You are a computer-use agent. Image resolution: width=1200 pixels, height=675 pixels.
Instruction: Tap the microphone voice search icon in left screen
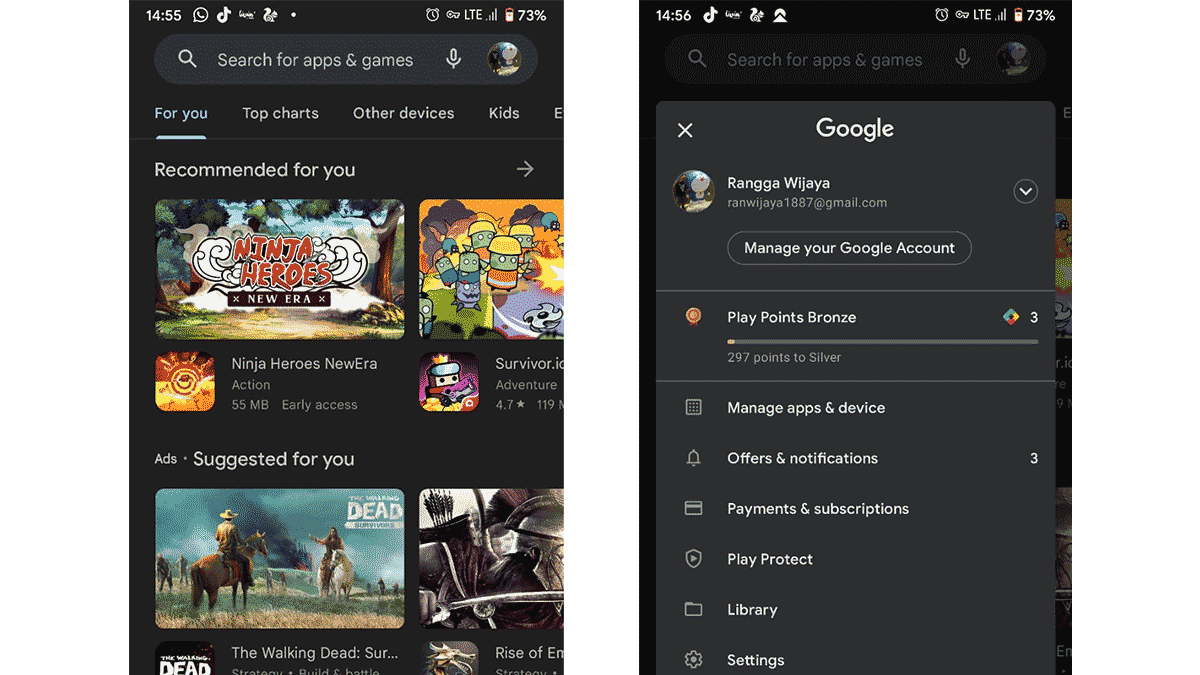pyautogui.click(x=453, y=59)
